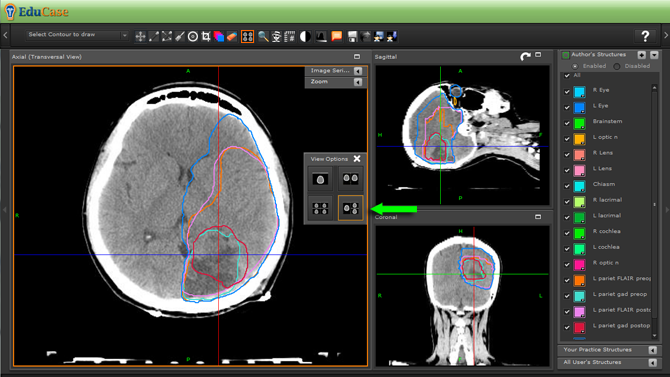Select two-view layout in View Options
Screen dimensions: 670x377
point(351,179)
